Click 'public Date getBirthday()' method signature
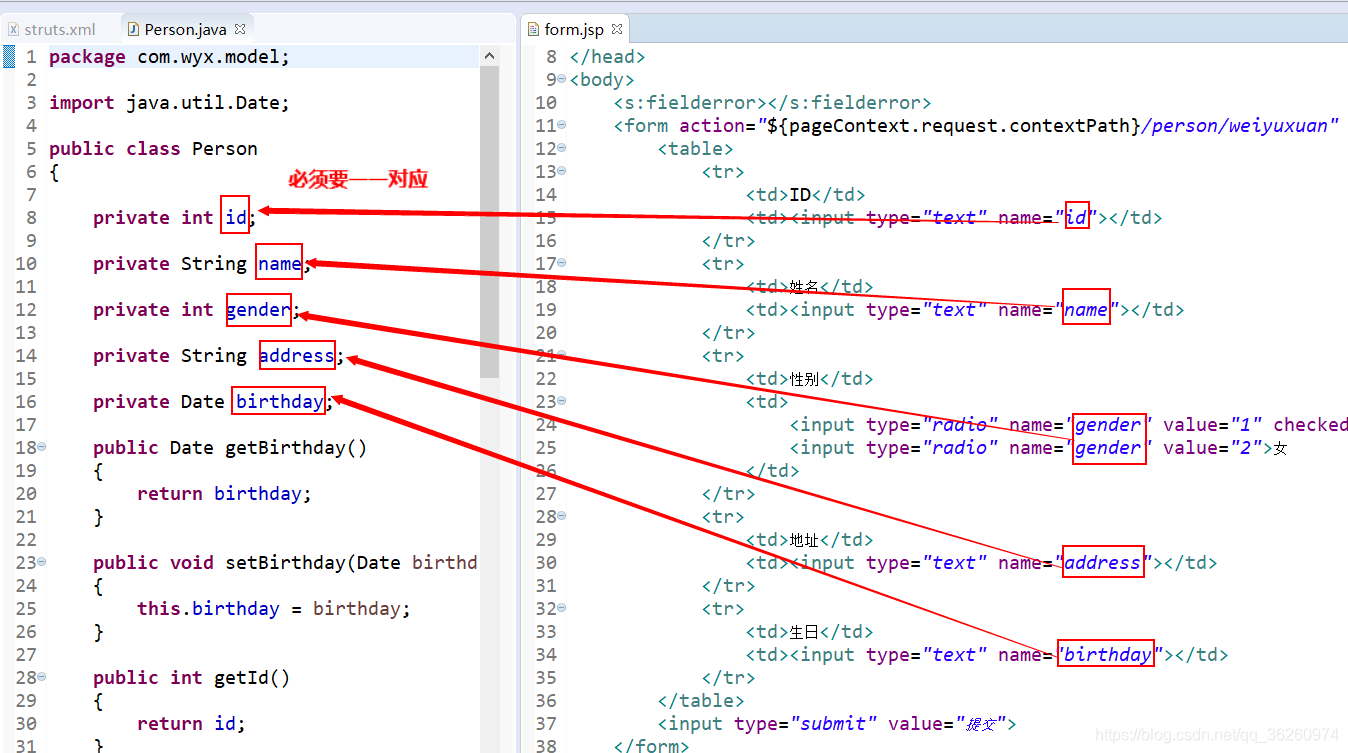This screenshot has height=753, width=1348. pyautogui.click(x=230, y=448)
